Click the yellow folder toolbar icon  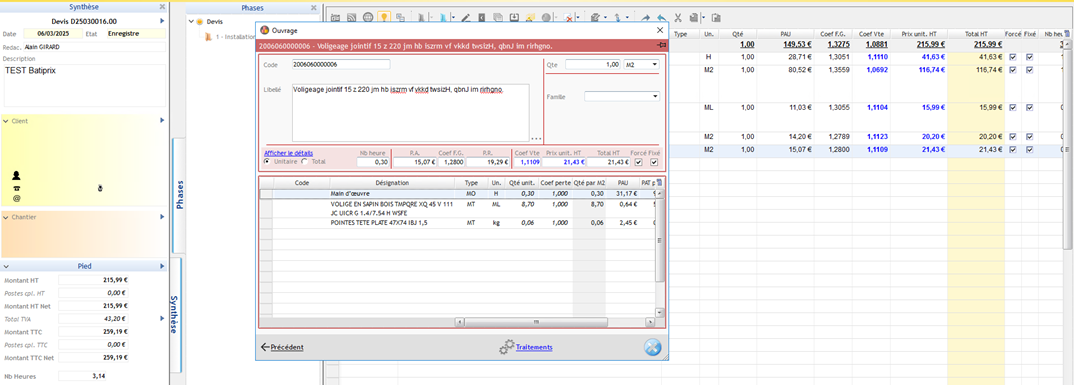click(530, 17)
